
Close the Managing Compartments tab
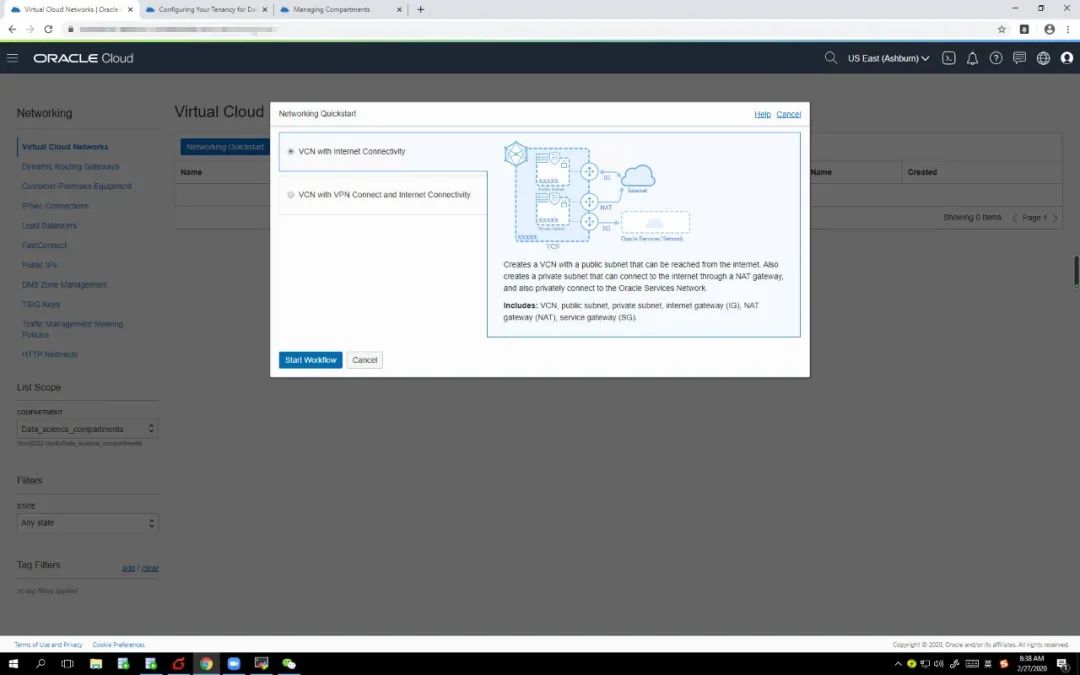399,10
